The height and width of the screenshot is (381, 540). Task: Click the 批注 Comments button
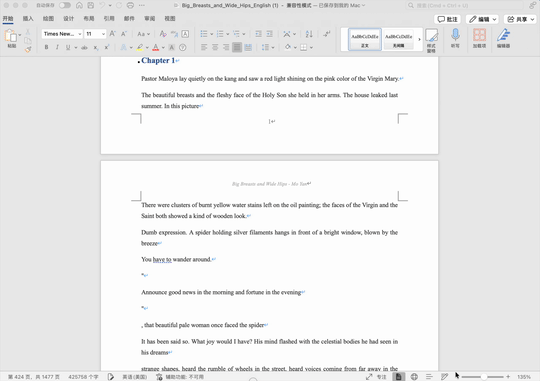[x=447, y=19]
